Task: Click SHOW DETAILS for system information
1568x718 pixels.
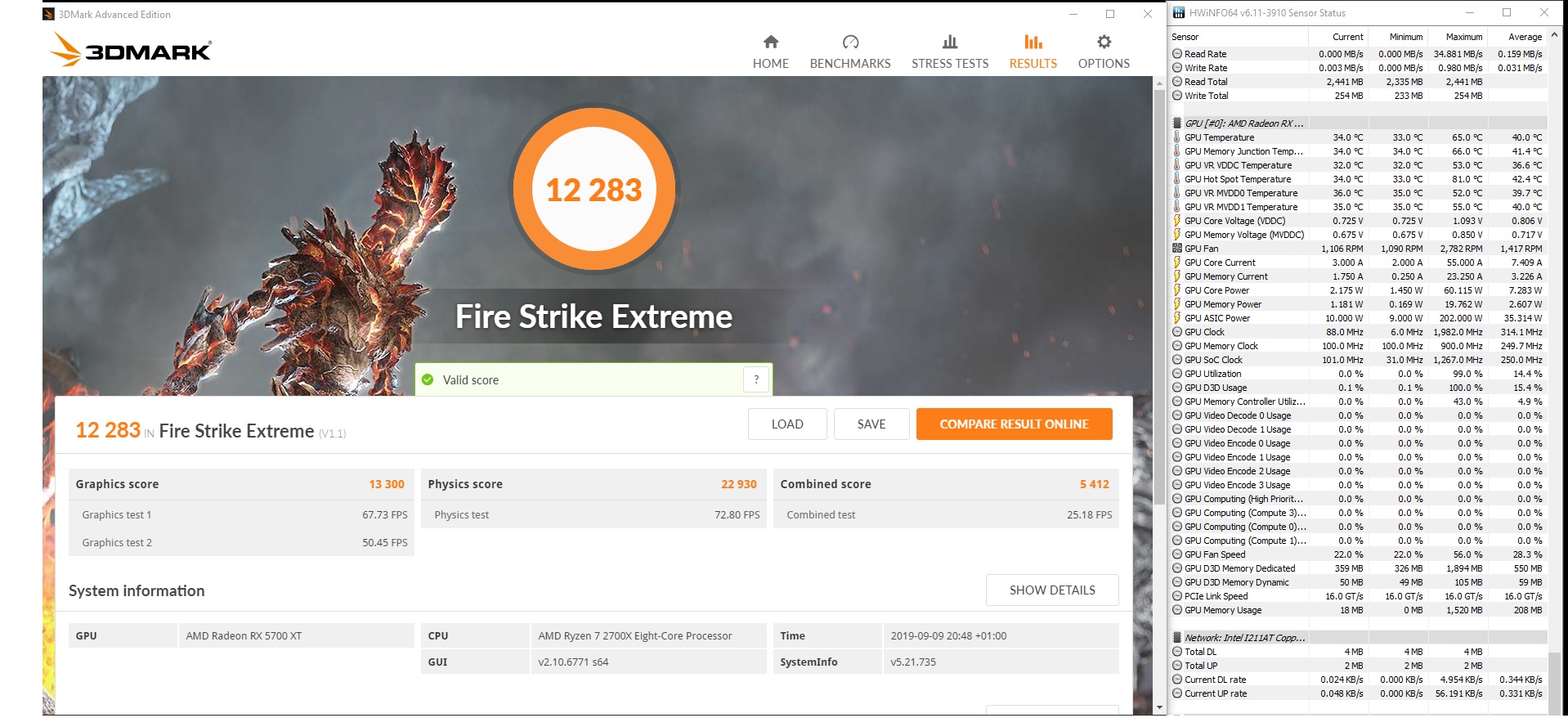Action: click(1052, 590)
